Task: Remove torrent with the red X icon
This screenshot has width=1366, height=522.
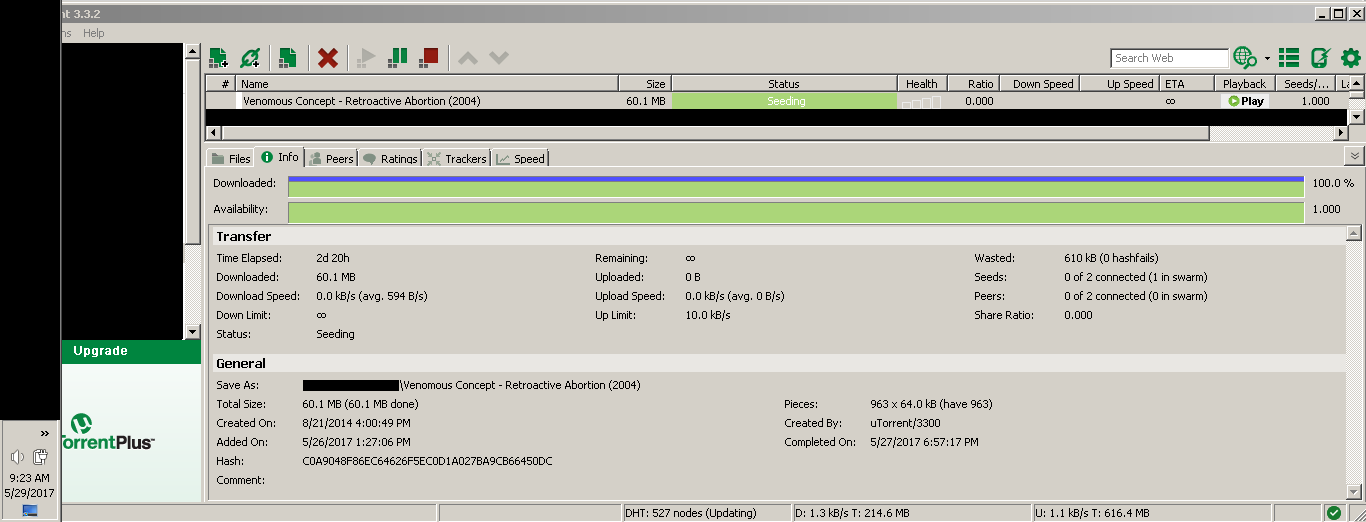Action: coord(327,57)
